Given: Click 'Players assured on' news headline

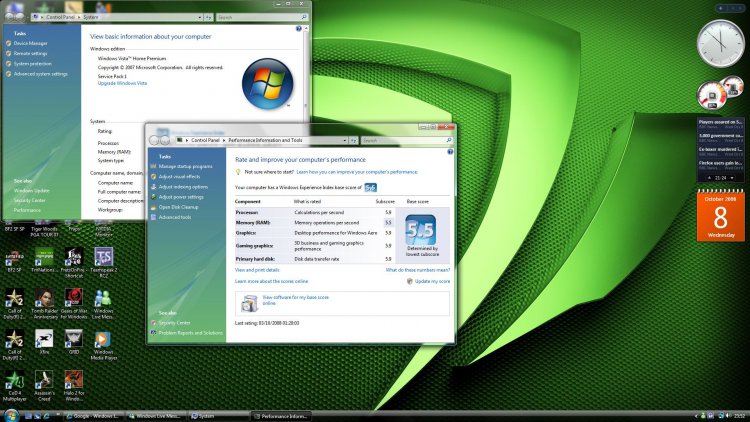Looking at the screenshot, I should click(720, 122).
